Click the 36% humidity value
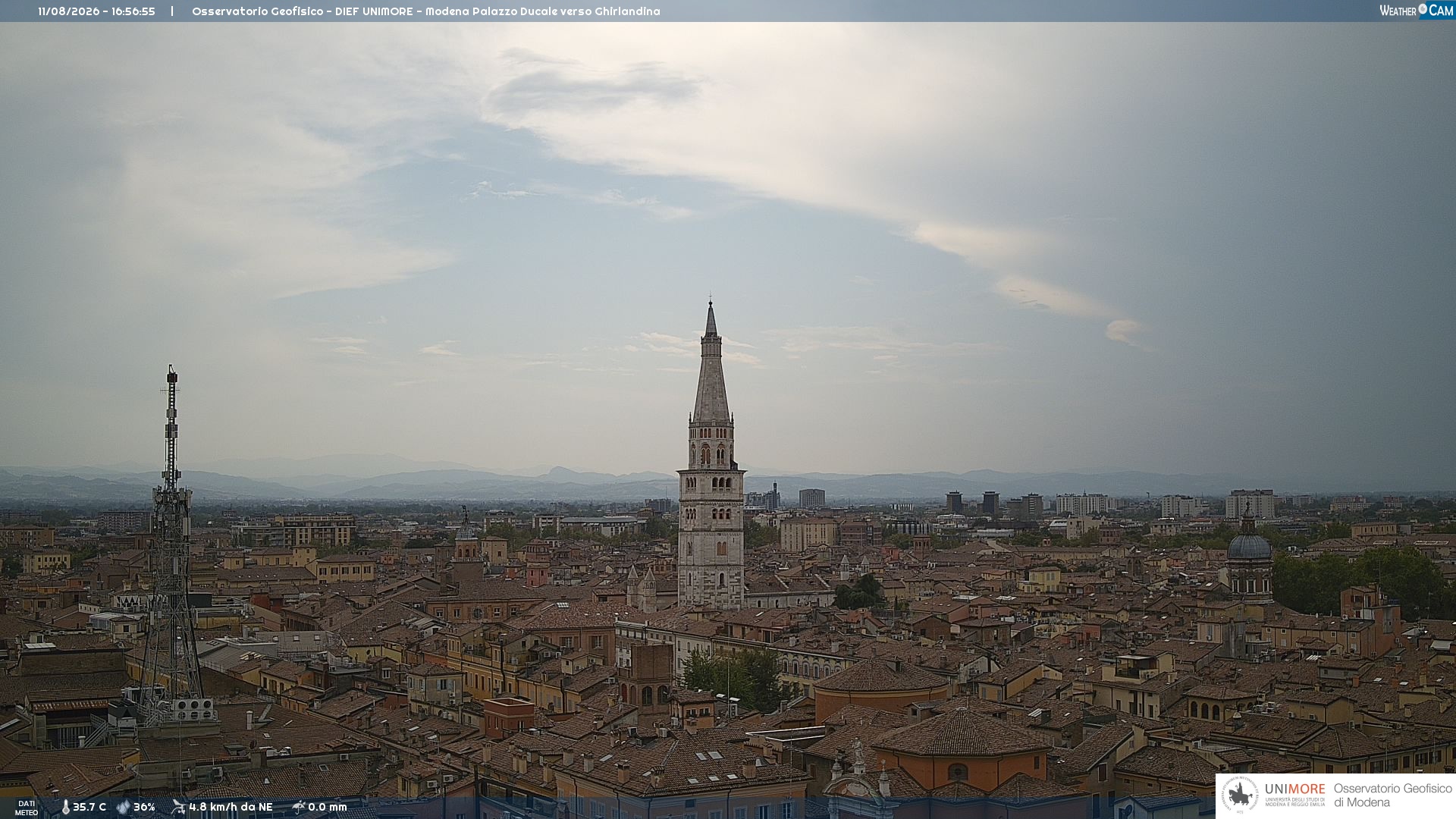Screen dimensions: 1456x819 pos(144,807)
